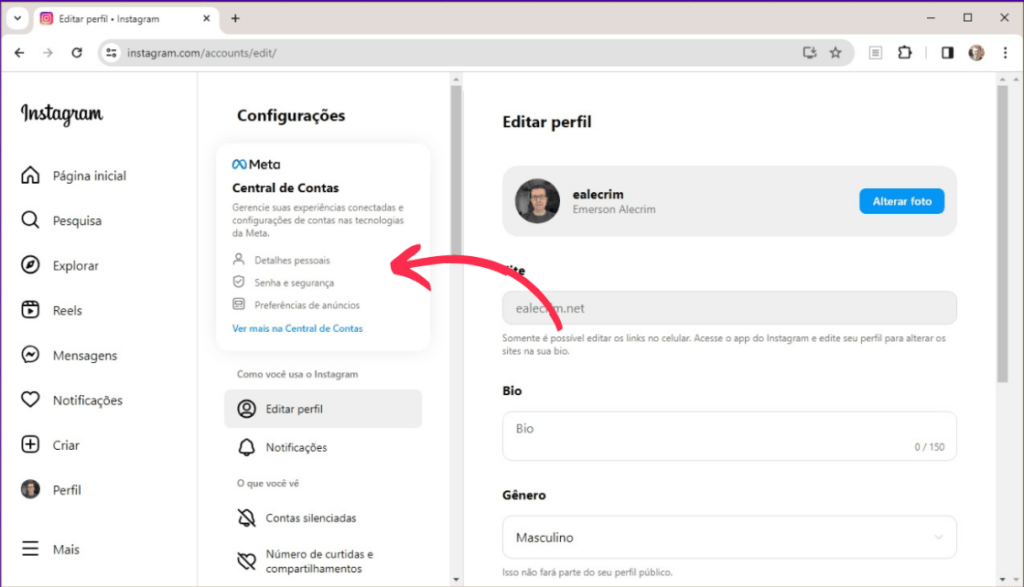Screen dimensions: 1024x587
Task: Open Explorar compass icon
Action: click(x=30, y=264)
